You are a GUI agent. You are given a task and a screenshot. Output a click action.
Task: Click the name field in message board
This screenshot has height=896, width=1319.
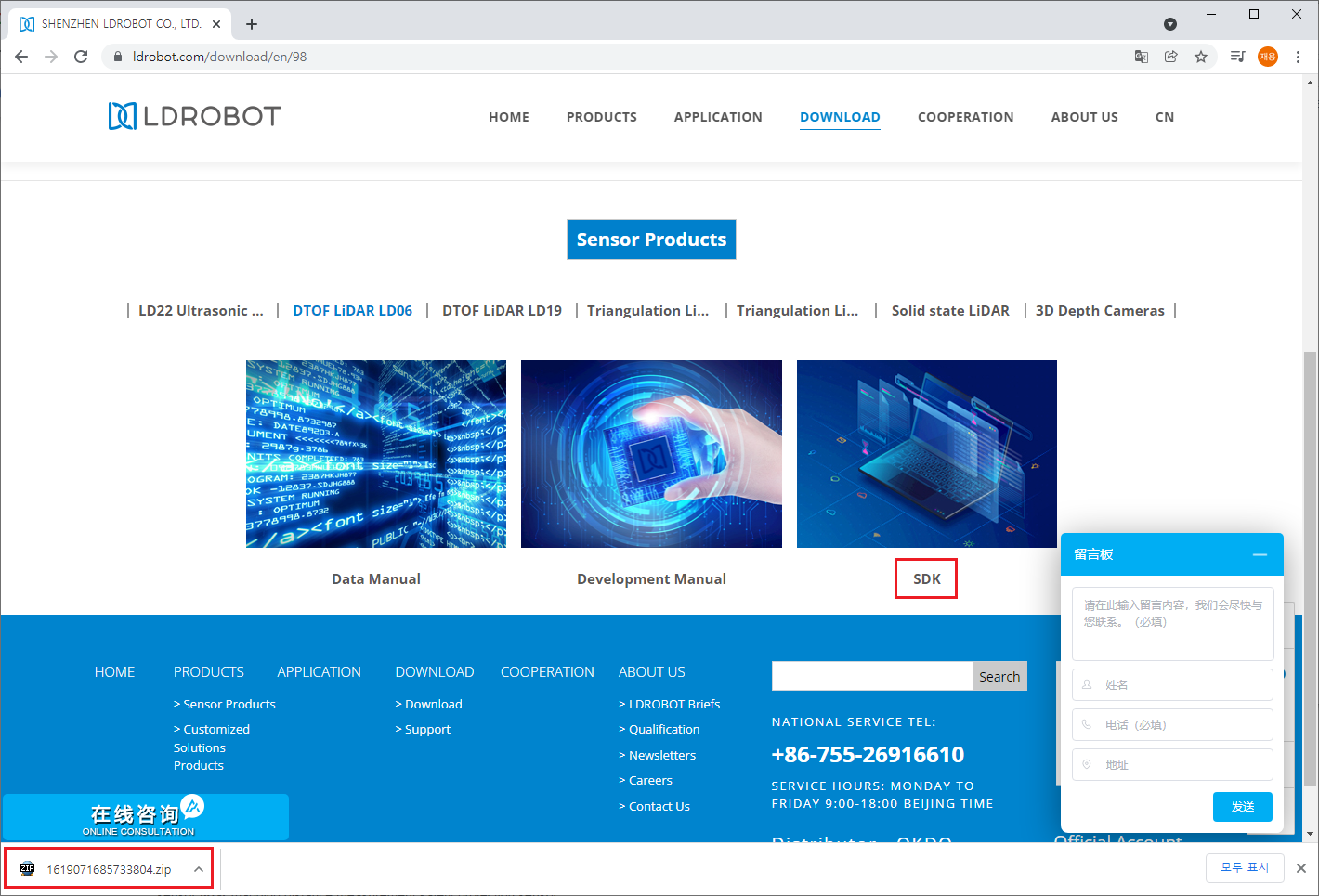(1172, 685)
